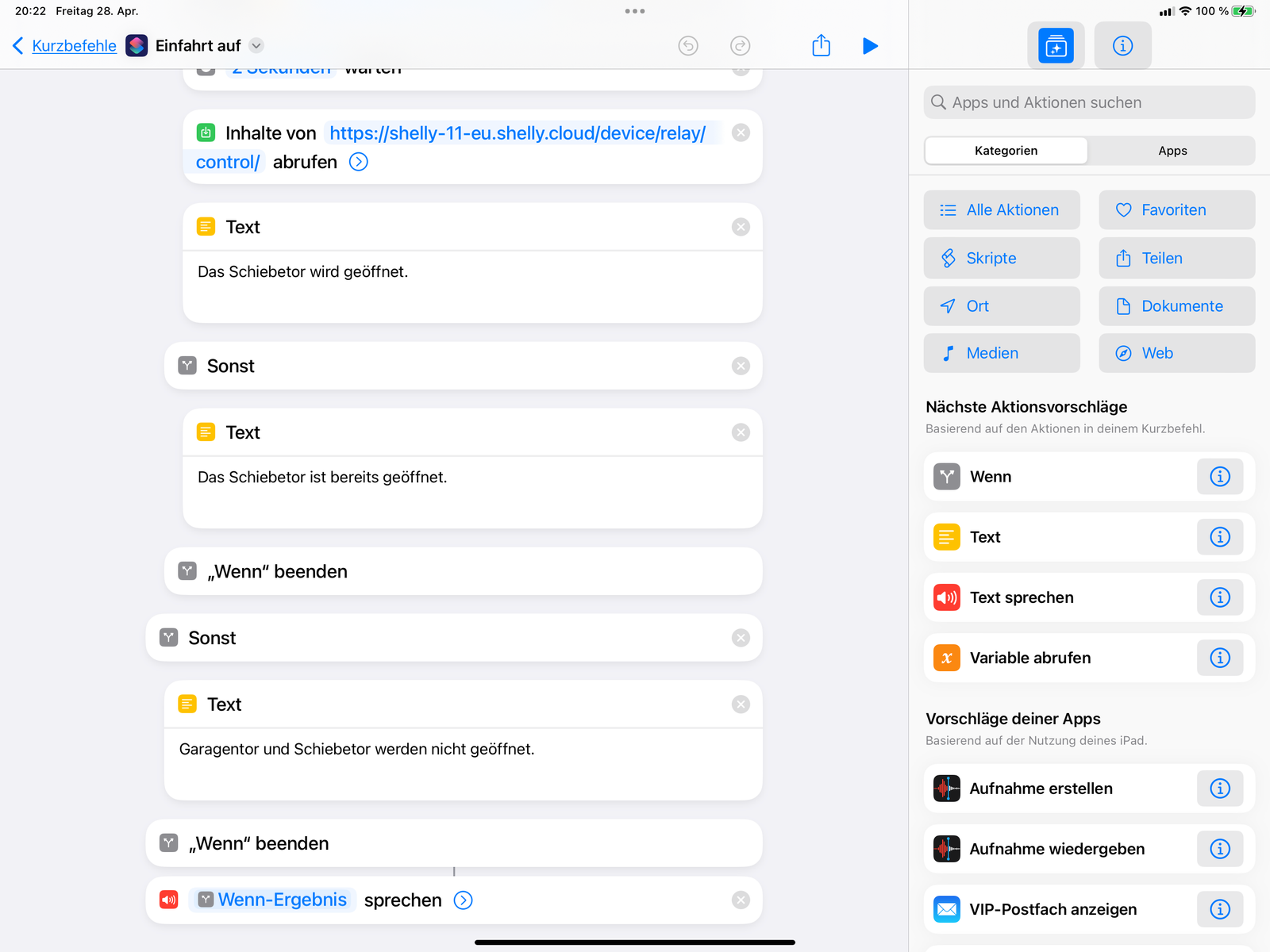Click the undo arrow icon
The image size is (1270, 952).
tap(688, 46)
